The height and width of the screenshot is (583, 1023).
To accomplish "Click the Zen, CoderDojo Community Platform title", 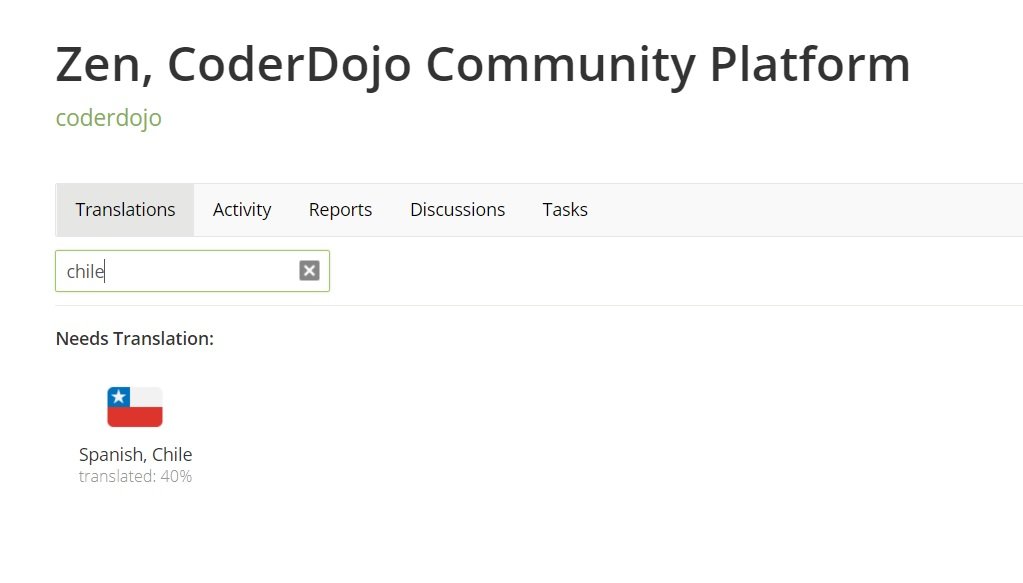I will point(483,65).
